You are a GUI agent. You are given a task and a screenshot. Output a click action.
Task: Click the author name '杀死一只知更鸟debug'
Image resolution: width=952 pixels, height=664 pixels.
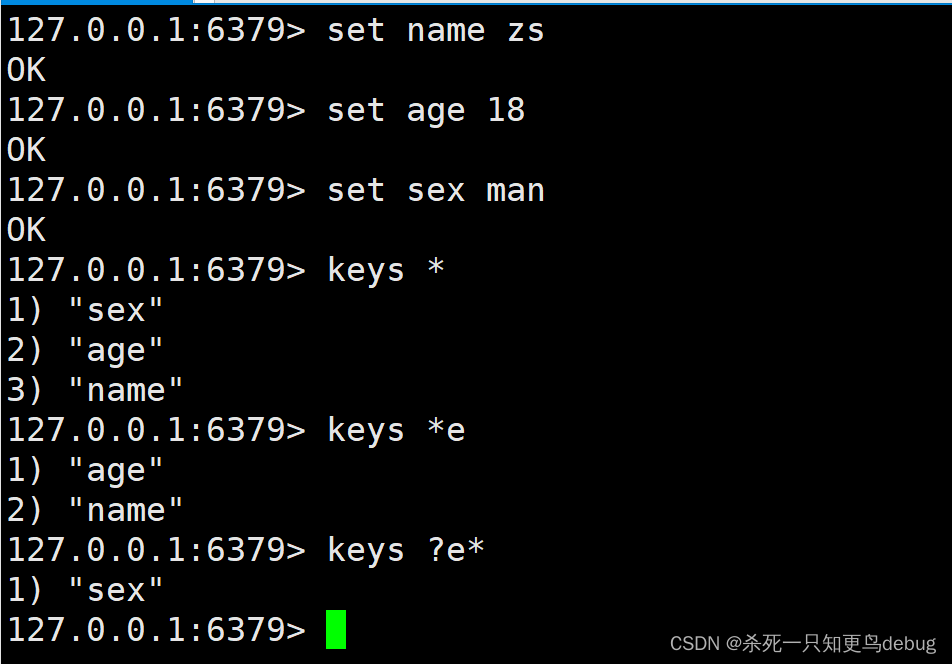coord(838,643)
